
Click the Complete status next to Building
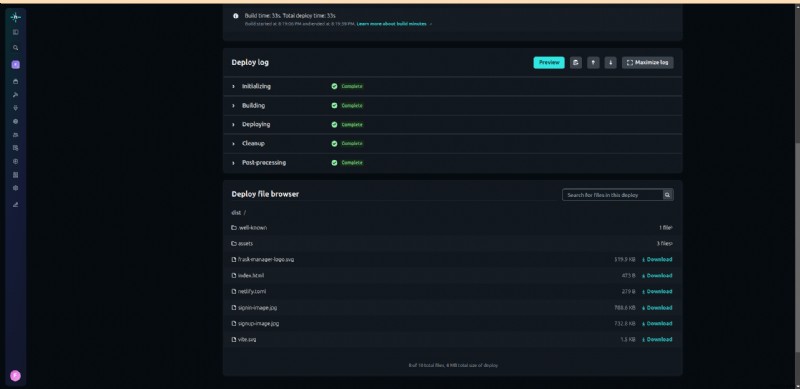point(352,106)
